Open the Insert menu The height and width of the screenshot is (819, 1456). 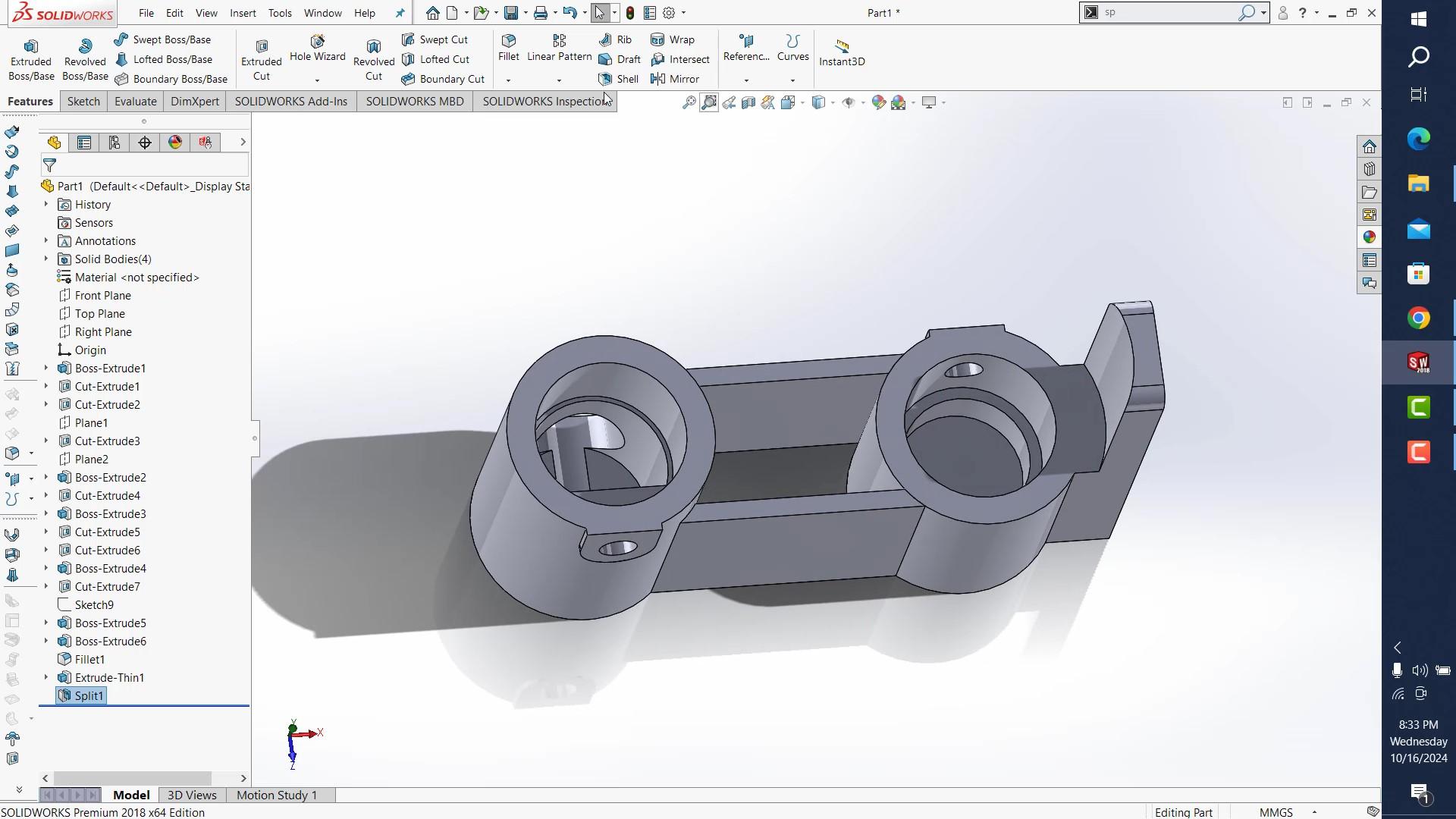coord(243,13)
